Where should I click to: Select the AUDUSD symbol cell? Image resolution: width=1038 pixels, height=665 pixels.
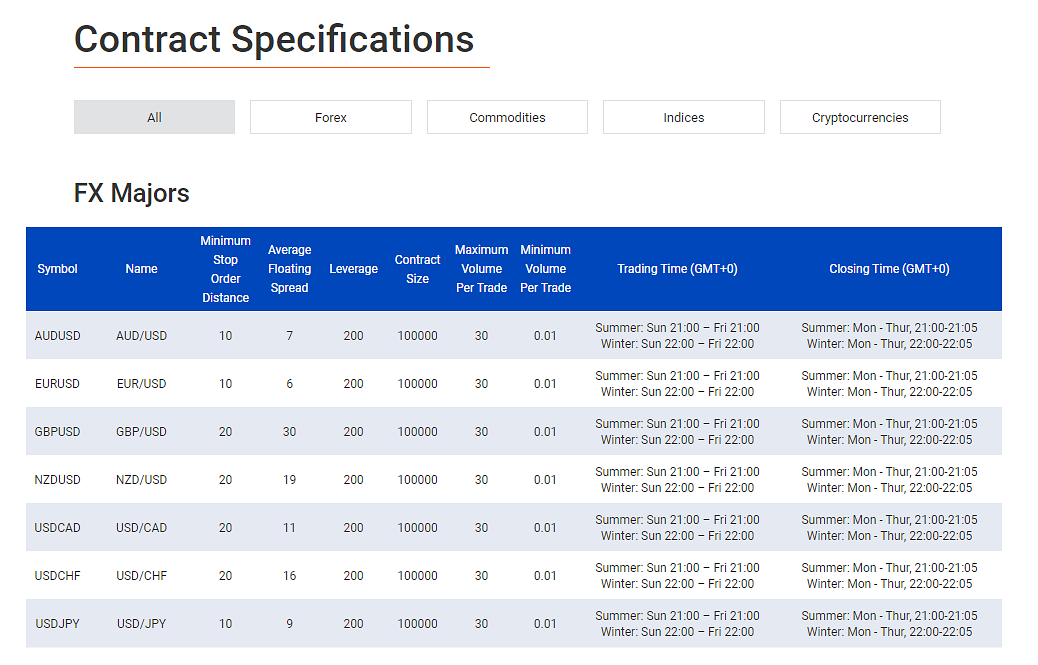tap(57, 336)
